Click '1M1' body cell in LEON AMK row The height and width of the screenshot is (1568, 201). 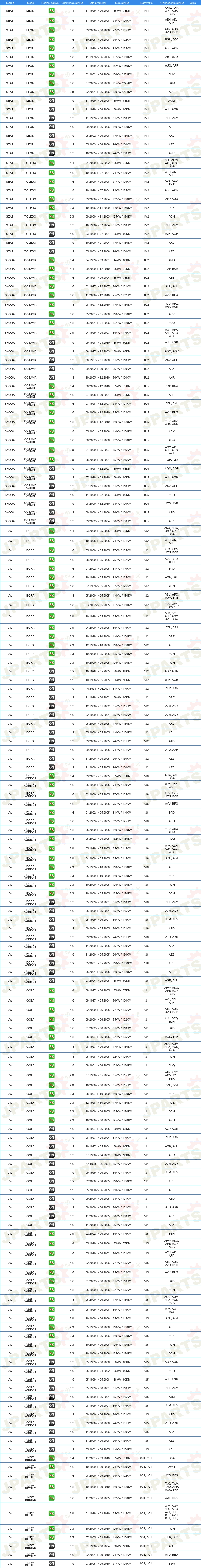tap(146, 74)
